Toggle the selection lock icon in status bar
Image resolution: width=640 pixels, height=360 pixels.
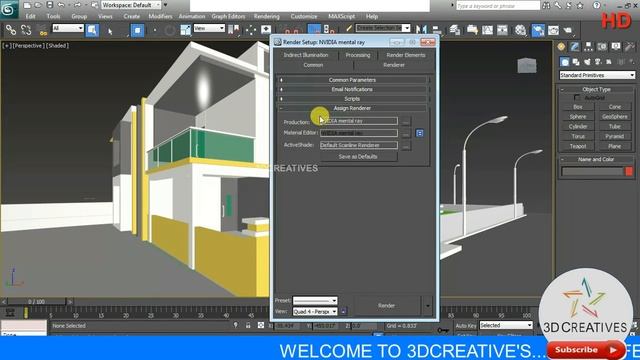248,325
